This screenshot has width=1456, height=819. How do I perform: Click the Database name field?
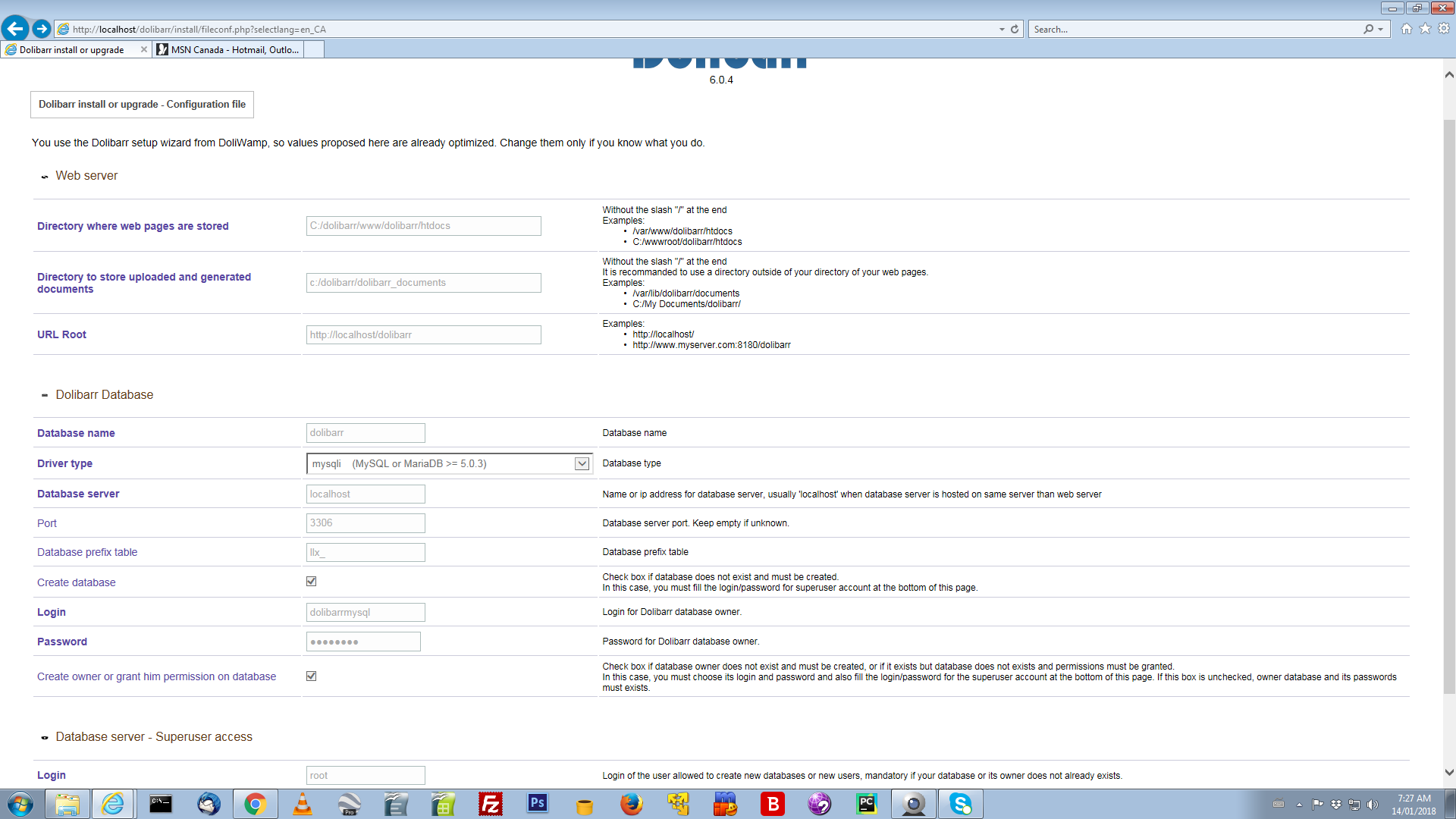click(366, 433)
